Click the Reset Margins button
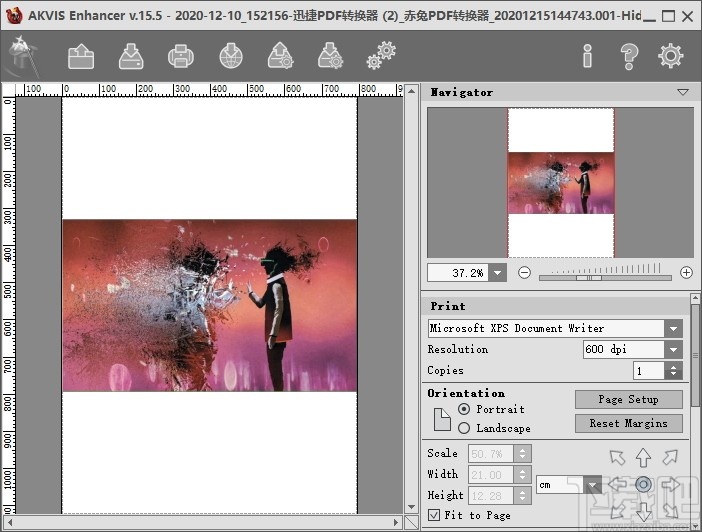 (x=629, y=423)
